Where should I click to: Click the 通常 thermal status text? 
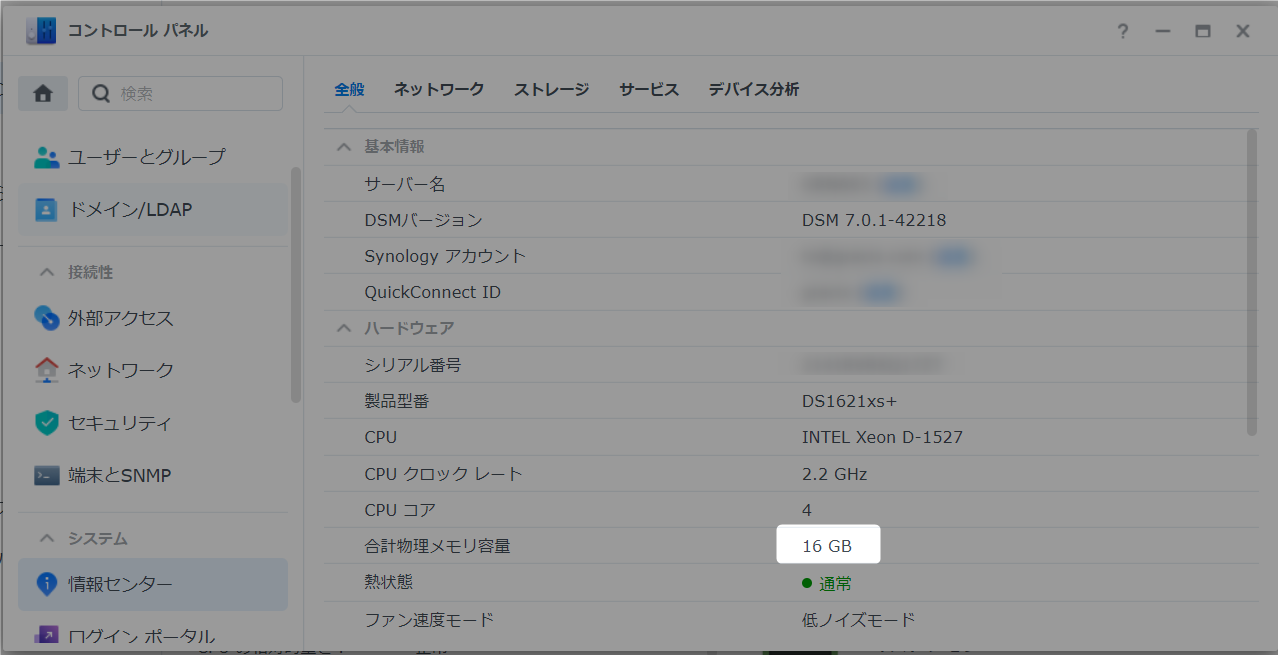(836, 583)
